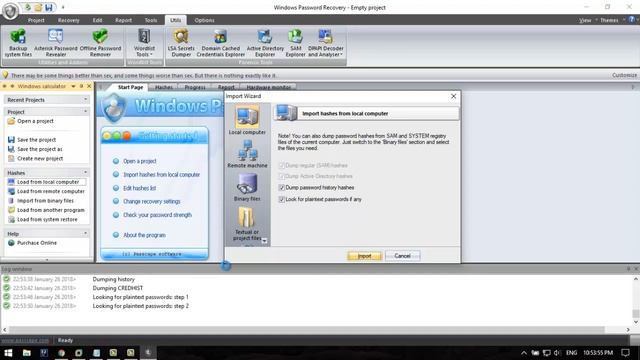Viewport: 640px width, 360px height.
Task: Click quick access open folder icon
Action: click(38, 7)
